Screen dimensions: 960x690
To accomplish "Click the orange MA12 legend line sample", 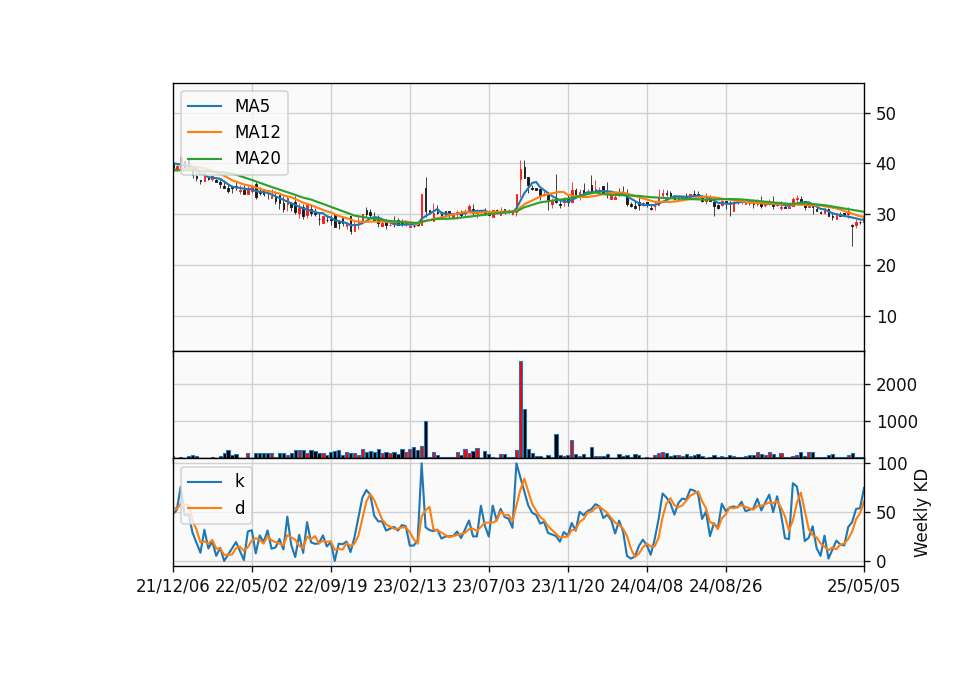I will 204,132.
